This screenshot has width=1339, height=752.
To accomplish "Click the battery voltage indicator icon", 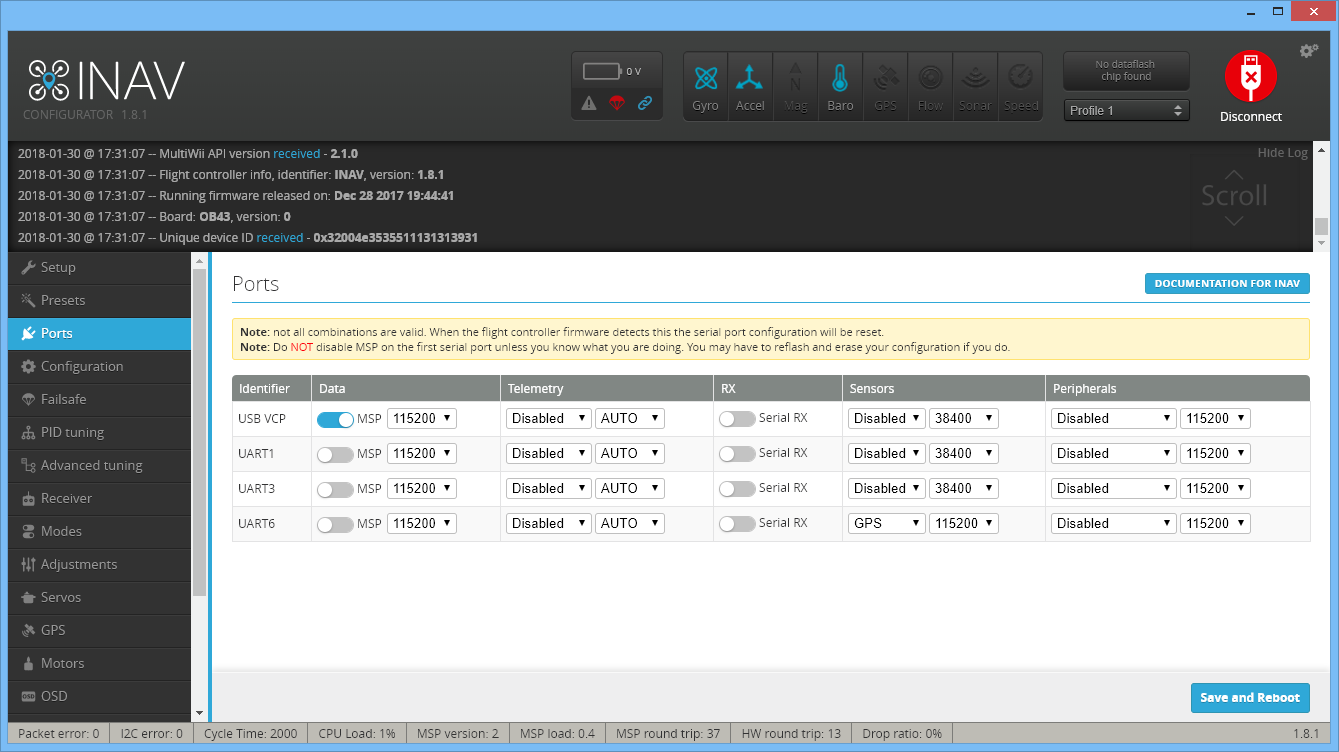I will tap(603, 72).
